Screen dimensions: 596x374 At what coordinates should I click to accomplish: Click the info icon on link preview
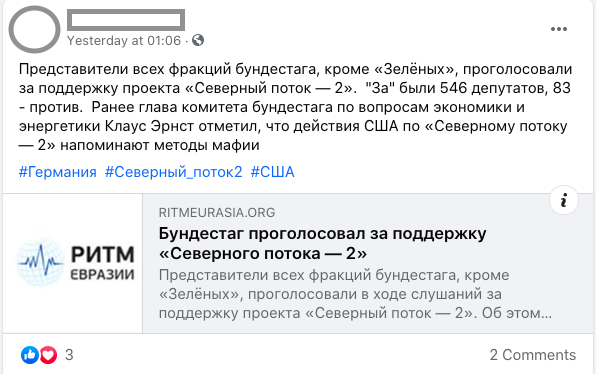[564, 200]
